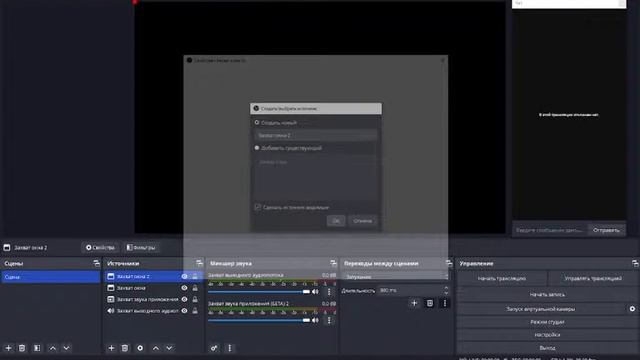Screen dimensions: 640x360
Task: Lock the Захват окна source
Action: pyautogui.click(x=195, y=288)
